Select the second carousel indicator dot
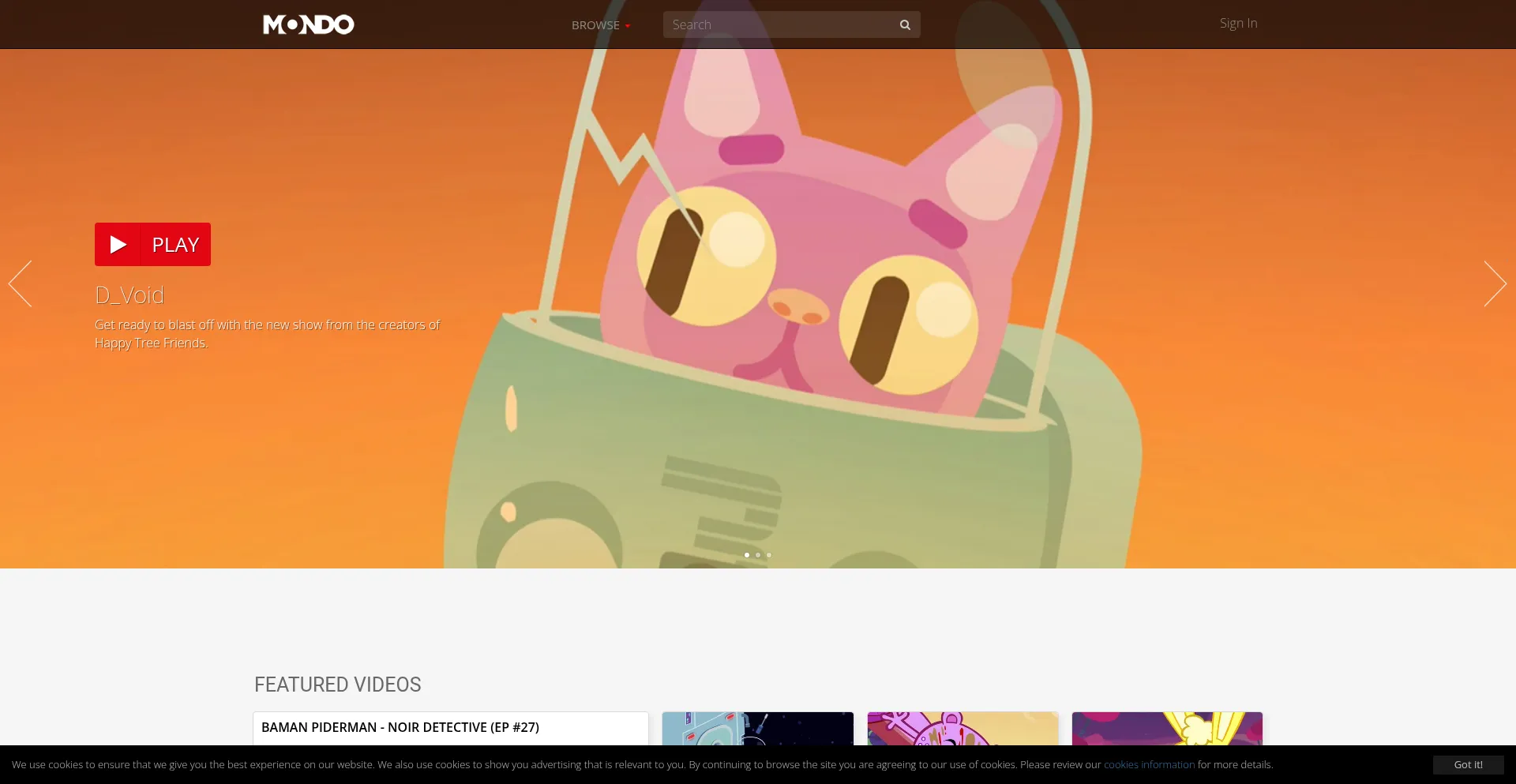This screenshot has height=784, width=1516. coord(758,555)
